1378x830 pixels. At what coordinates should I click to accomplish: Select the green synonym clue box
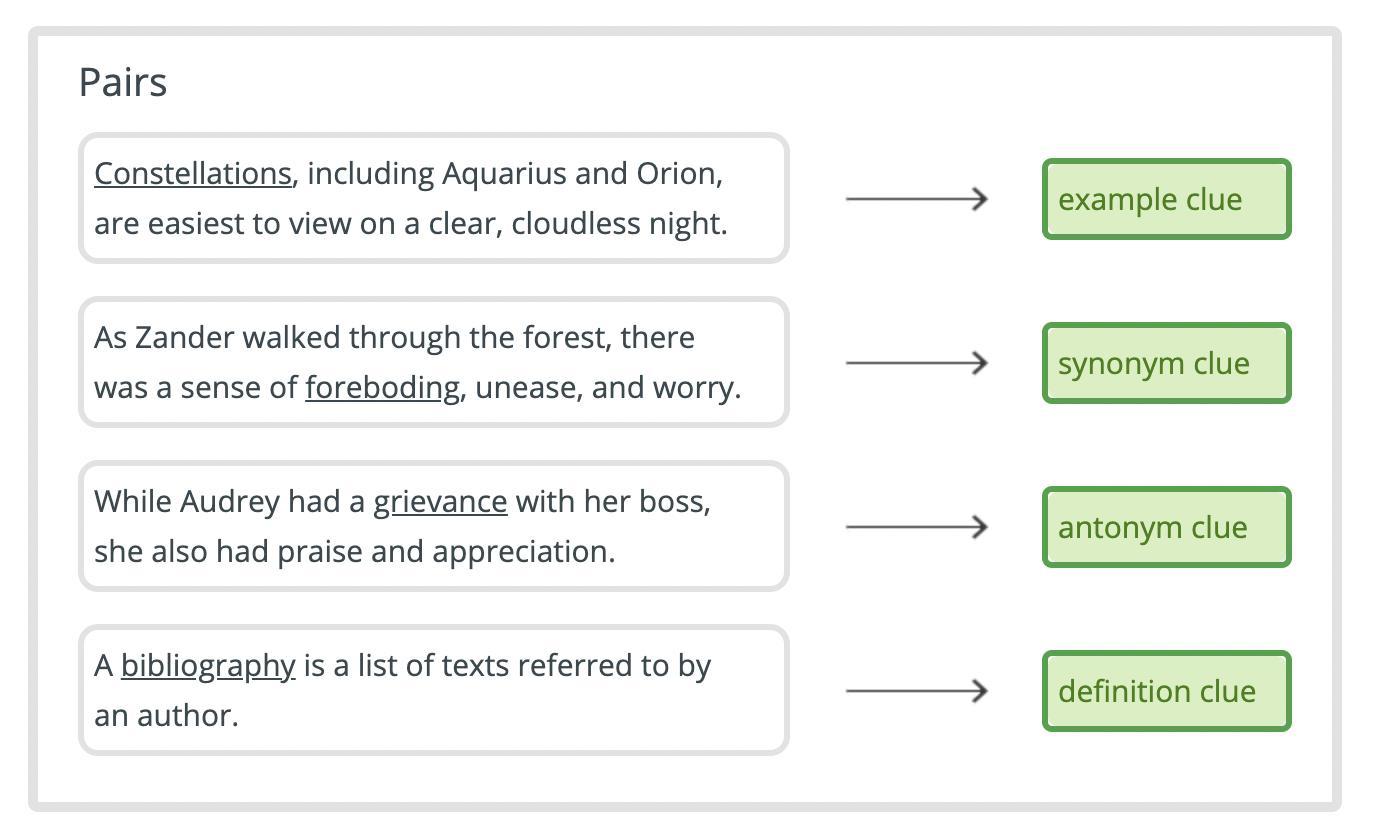tap(1166, 363)
